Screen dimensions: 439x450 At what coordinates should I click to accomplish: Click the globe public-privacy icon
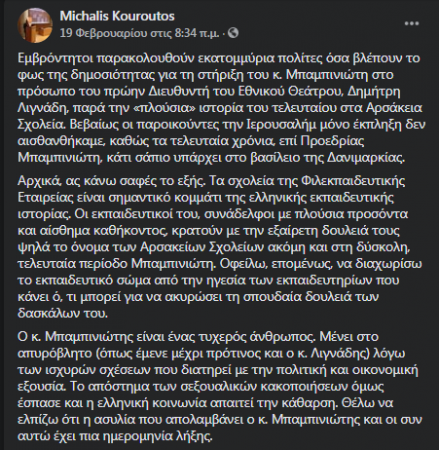coord(233,33)
